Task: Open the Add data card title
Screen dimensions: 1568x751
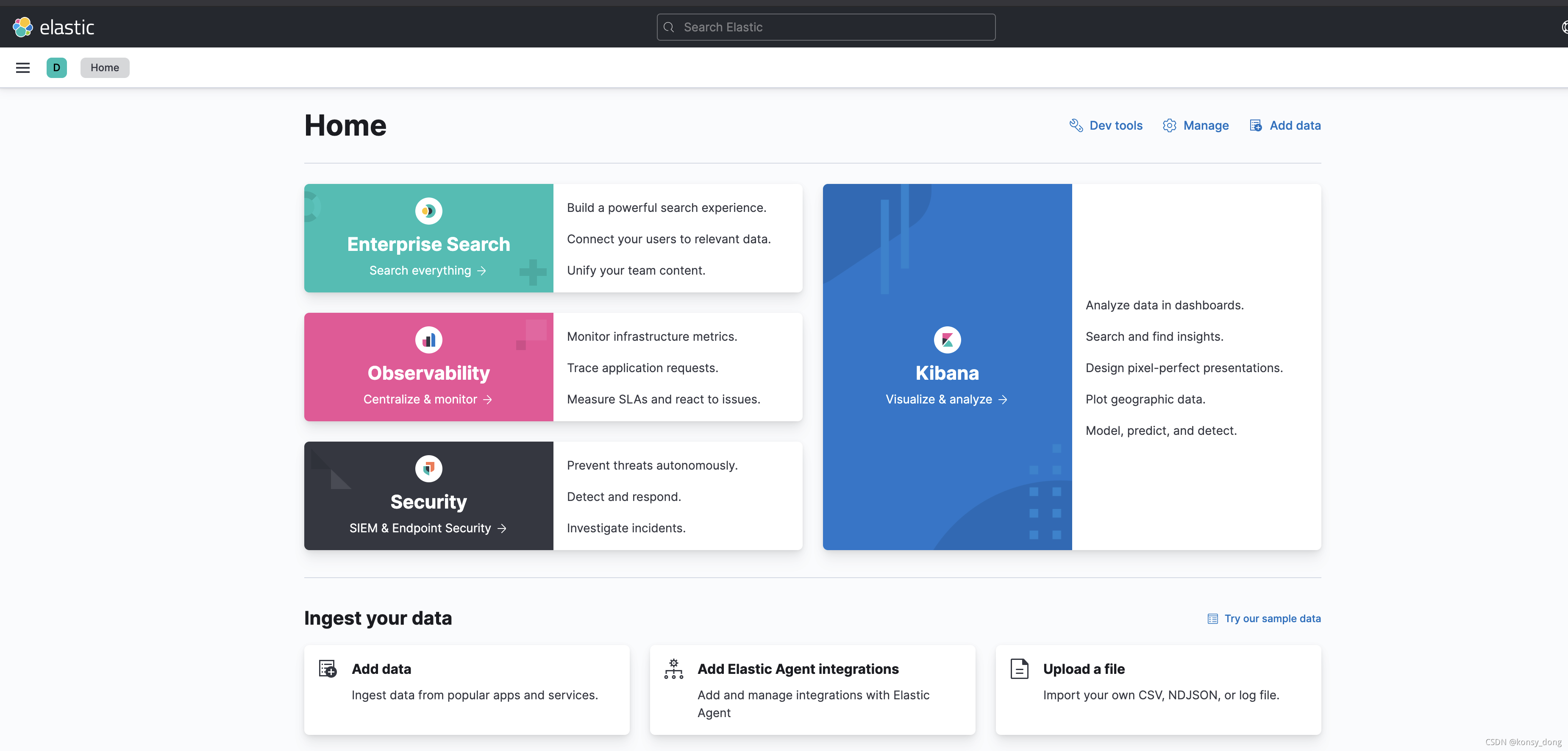Action: click(381, 669)
